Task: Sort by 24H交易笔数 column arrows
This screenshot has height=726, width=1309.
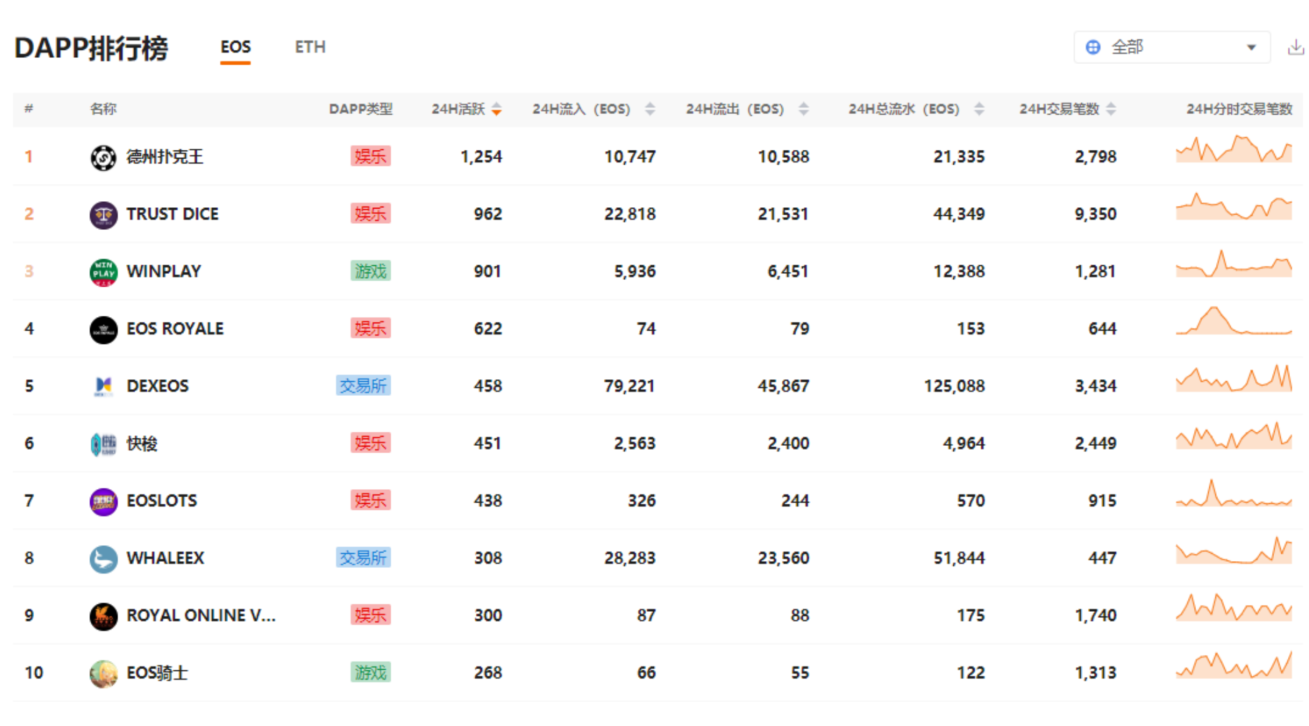Action: click(x=1111, y=110)
